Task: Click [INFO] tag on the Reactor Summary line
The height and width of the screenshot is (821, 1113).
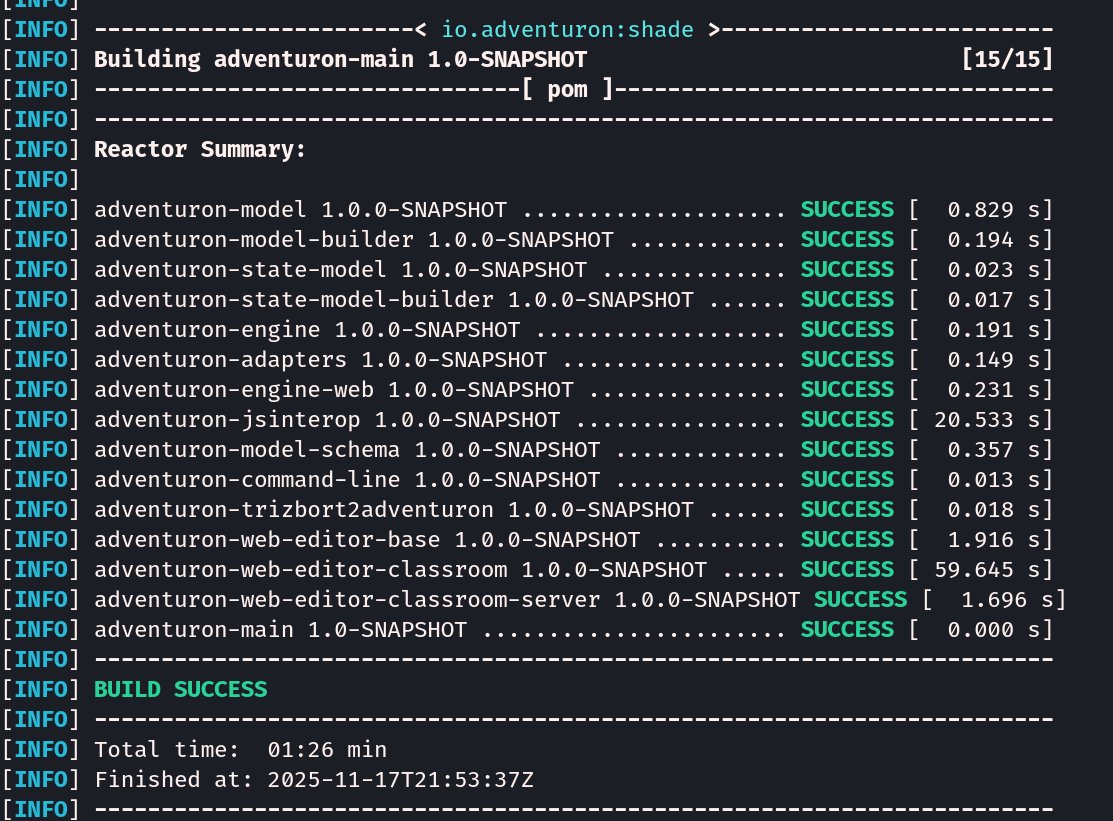Action: click(40, 149)
